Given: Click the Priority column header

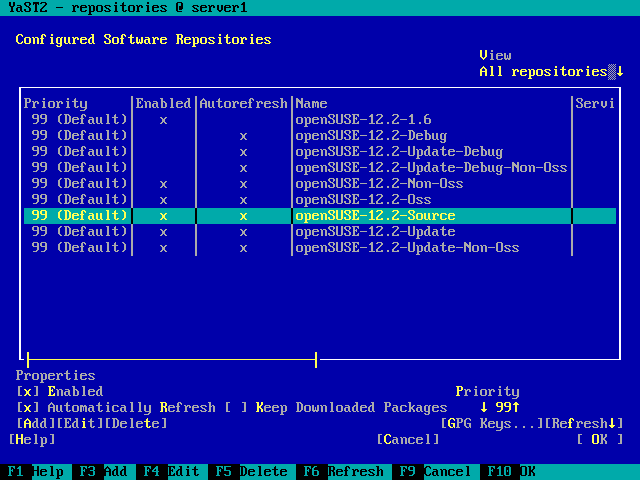Looking at the screenshot, I should click(56, 104).
